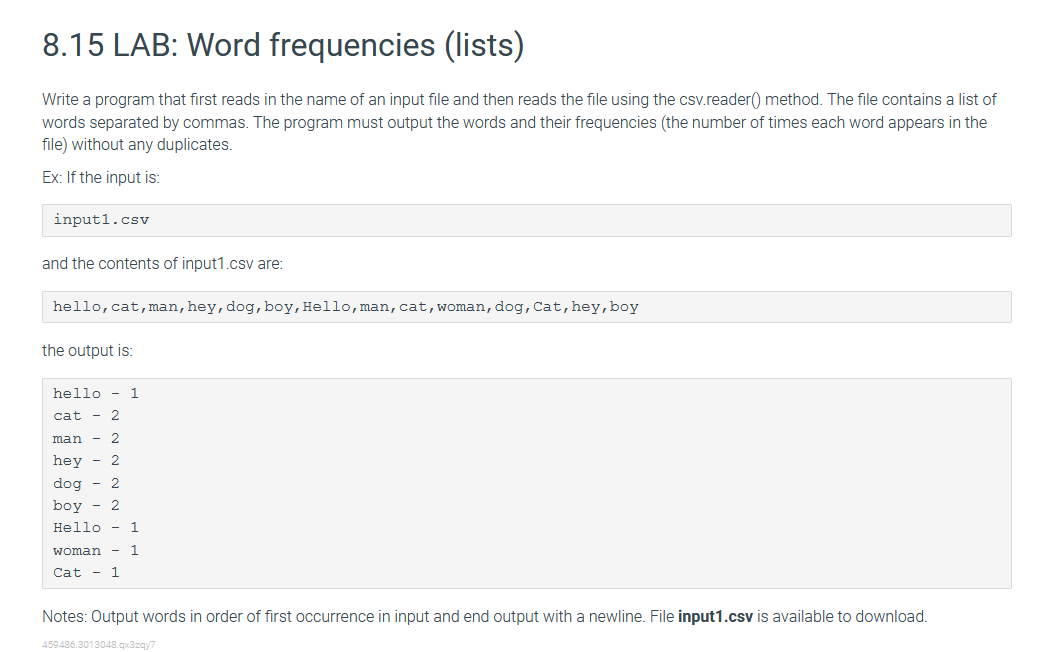Click the comma-separated words code box
This screenshot has height=652, width=1041.
526,307
